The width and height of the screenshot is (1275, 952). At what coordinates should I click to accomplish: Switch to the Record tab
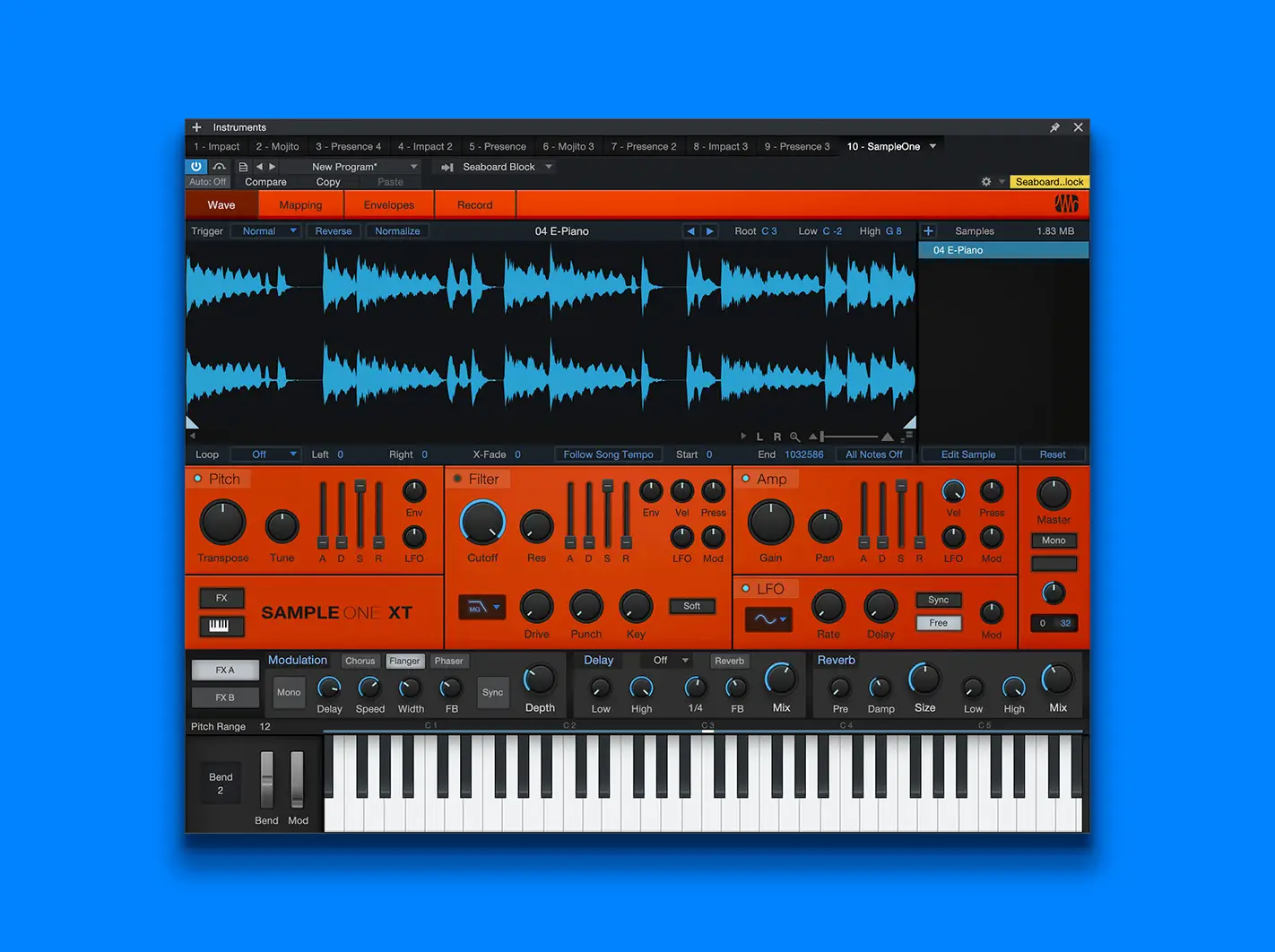[x=475, y=204]
